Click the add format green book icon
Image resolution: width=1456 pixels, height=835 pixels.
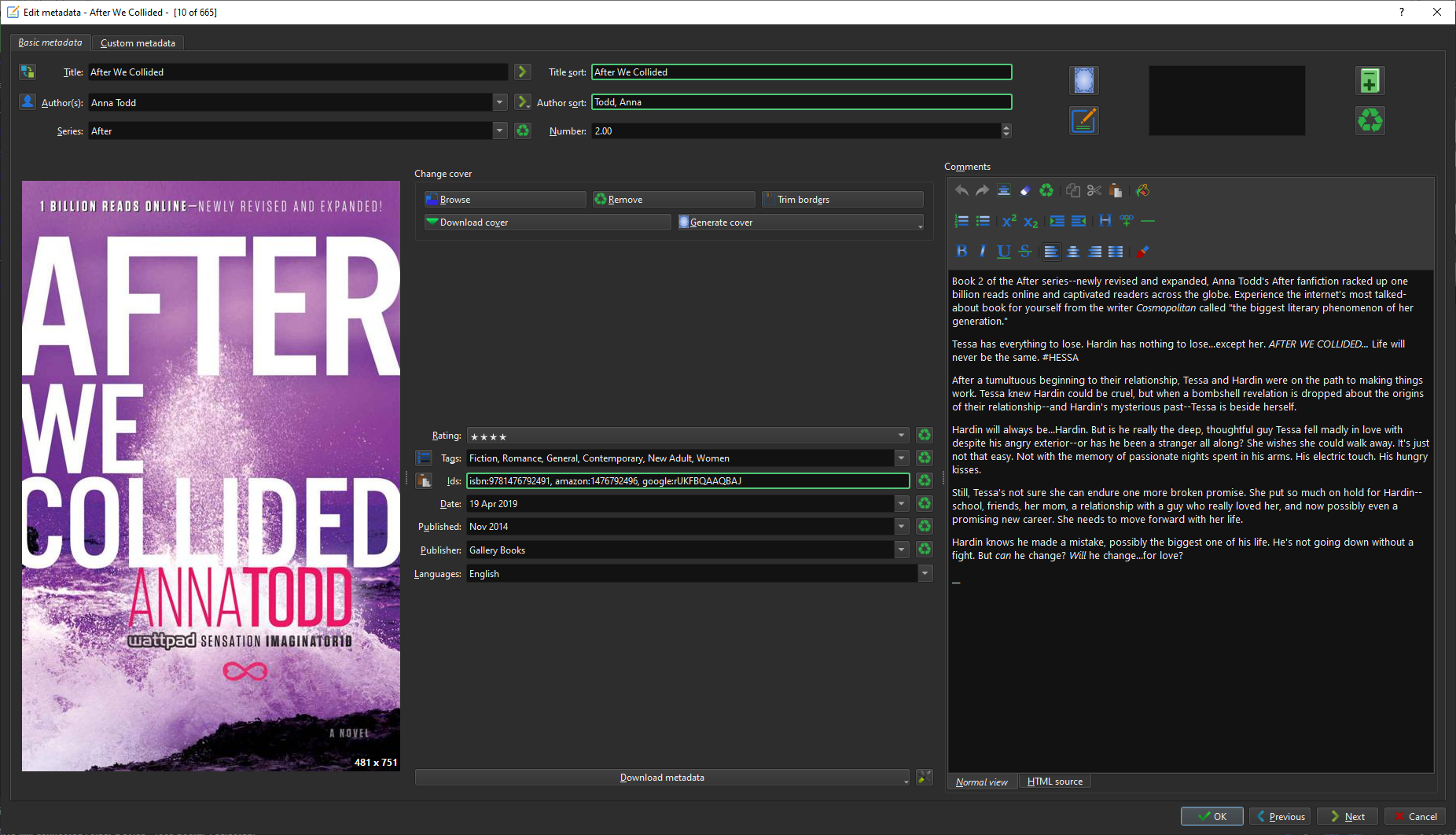(x=1370, y=81)
